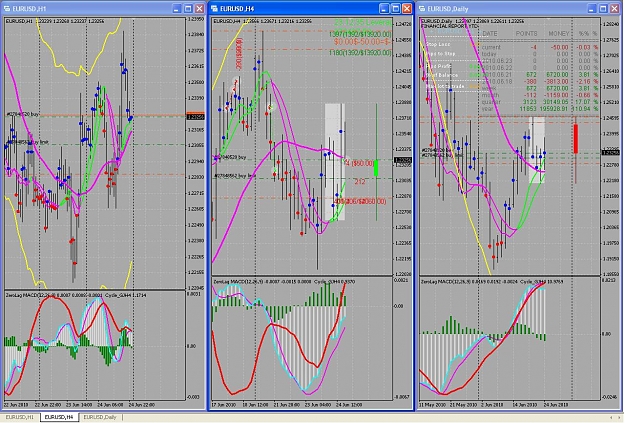Select the '#27846562 buy limit' label in H4 chart

coord(235,175)
